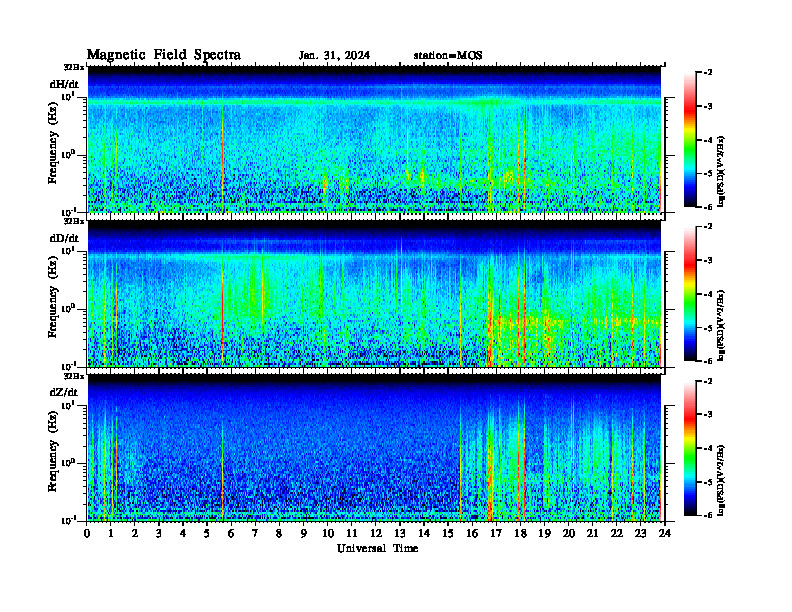Click the color bar beside the dD/dt panel

pyautogui.click(x=690, y=294)
